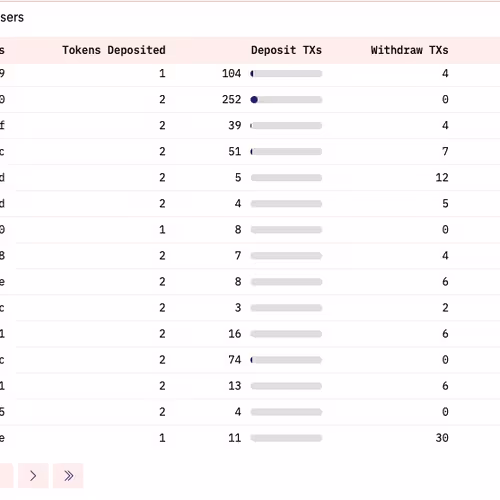The image size is (500, 500).
Task: Select withdraw count 2
Action: (445, 308)
